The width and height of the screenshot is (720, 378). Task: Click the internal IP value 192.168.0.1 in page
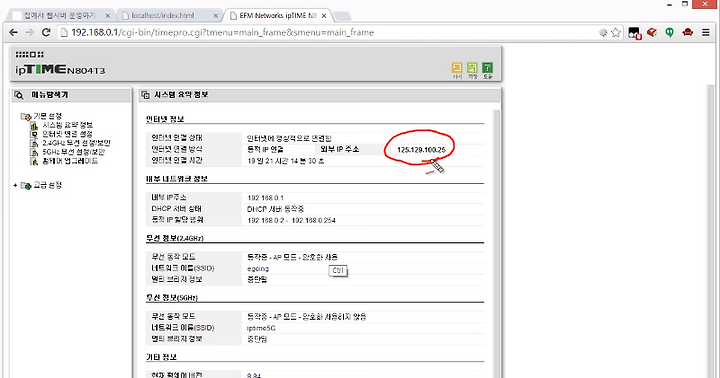(265, 198)
